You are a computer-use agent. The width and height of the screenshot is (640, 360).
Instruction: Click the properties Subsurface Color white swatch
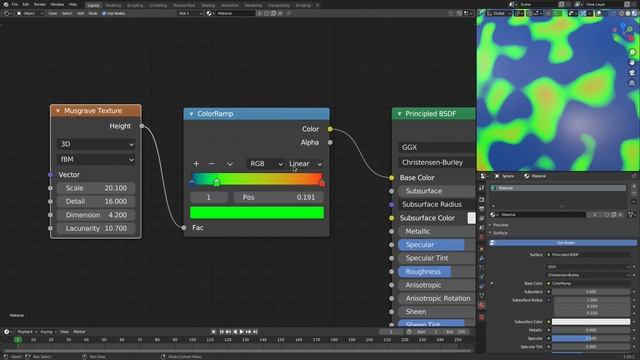pos(591,322)
